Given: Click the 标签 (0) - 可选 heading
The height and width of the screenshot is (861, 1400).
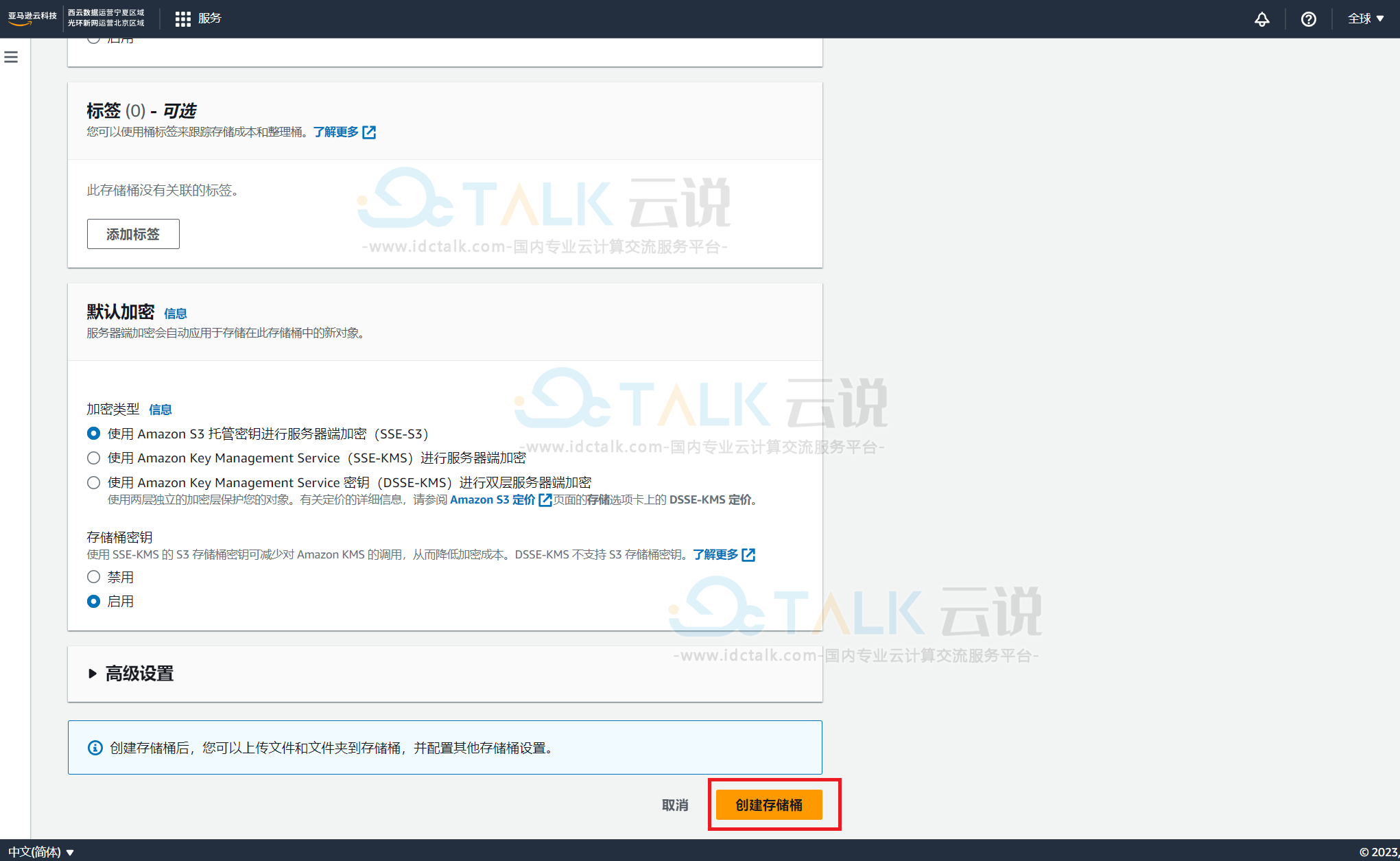Looking at the screenshot, I should click(141, 110).
